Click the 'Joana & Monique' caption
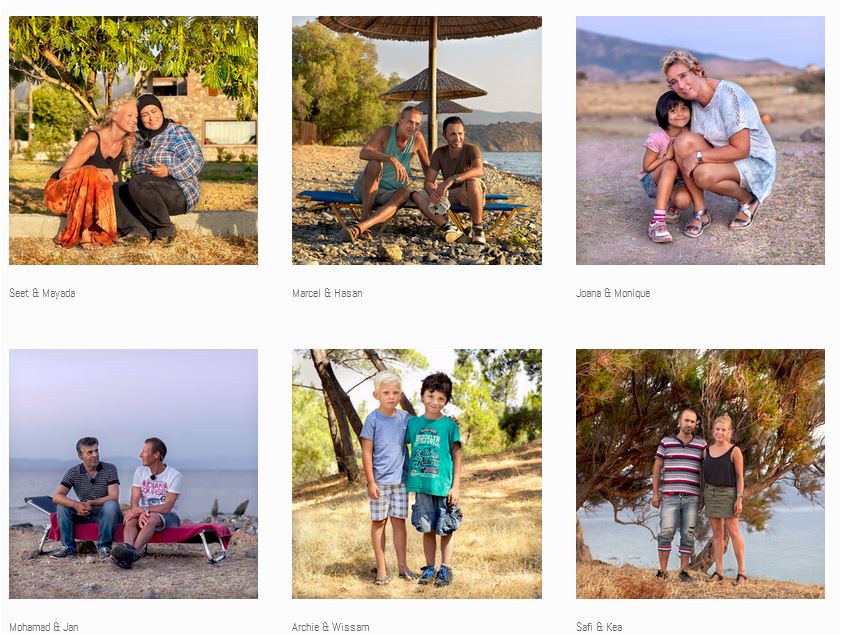This screenshot has width=841, height=635. coord(613,293)
